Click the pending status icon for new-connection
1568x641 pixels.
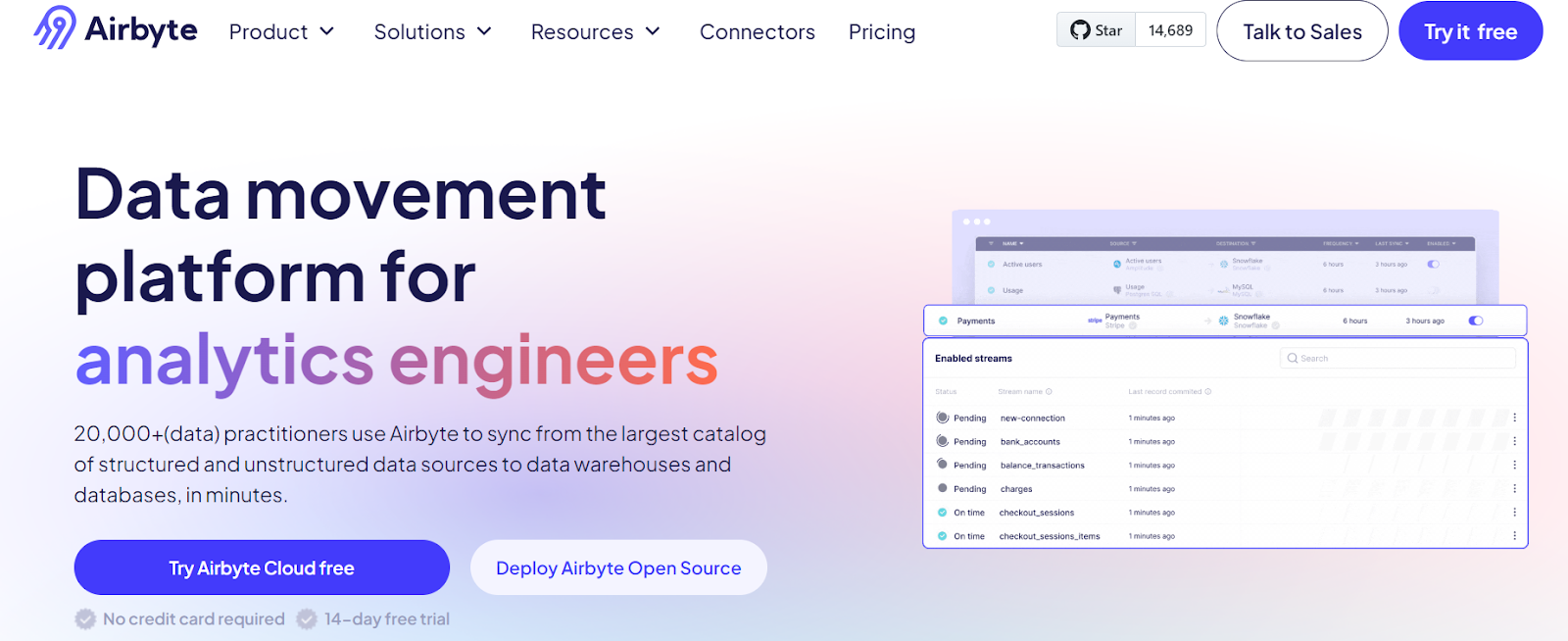pos(943,418)
